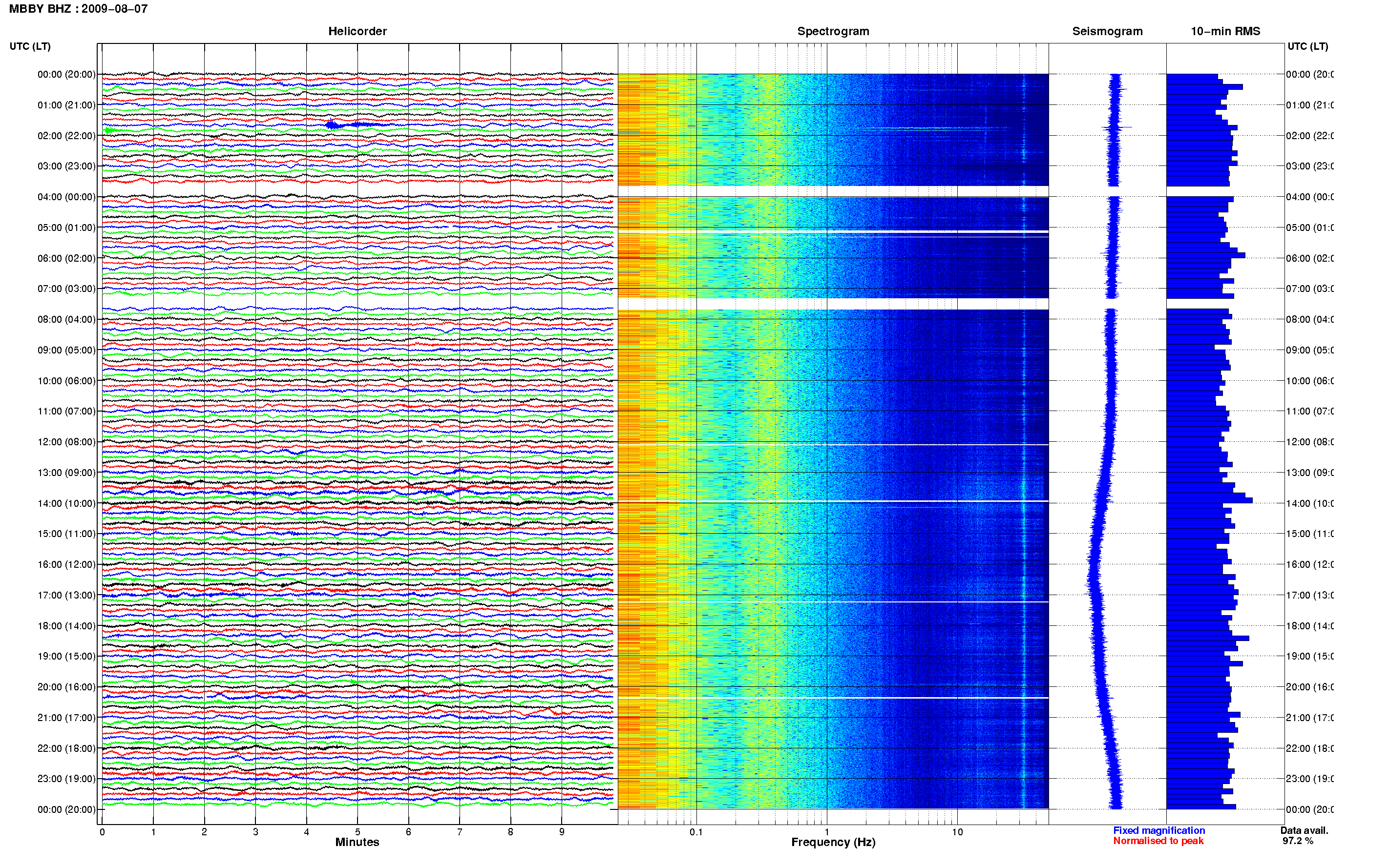1389x868 pixels.
Task: Click the '97.2 %' availability value
Action: click(x=1298, y=841)
